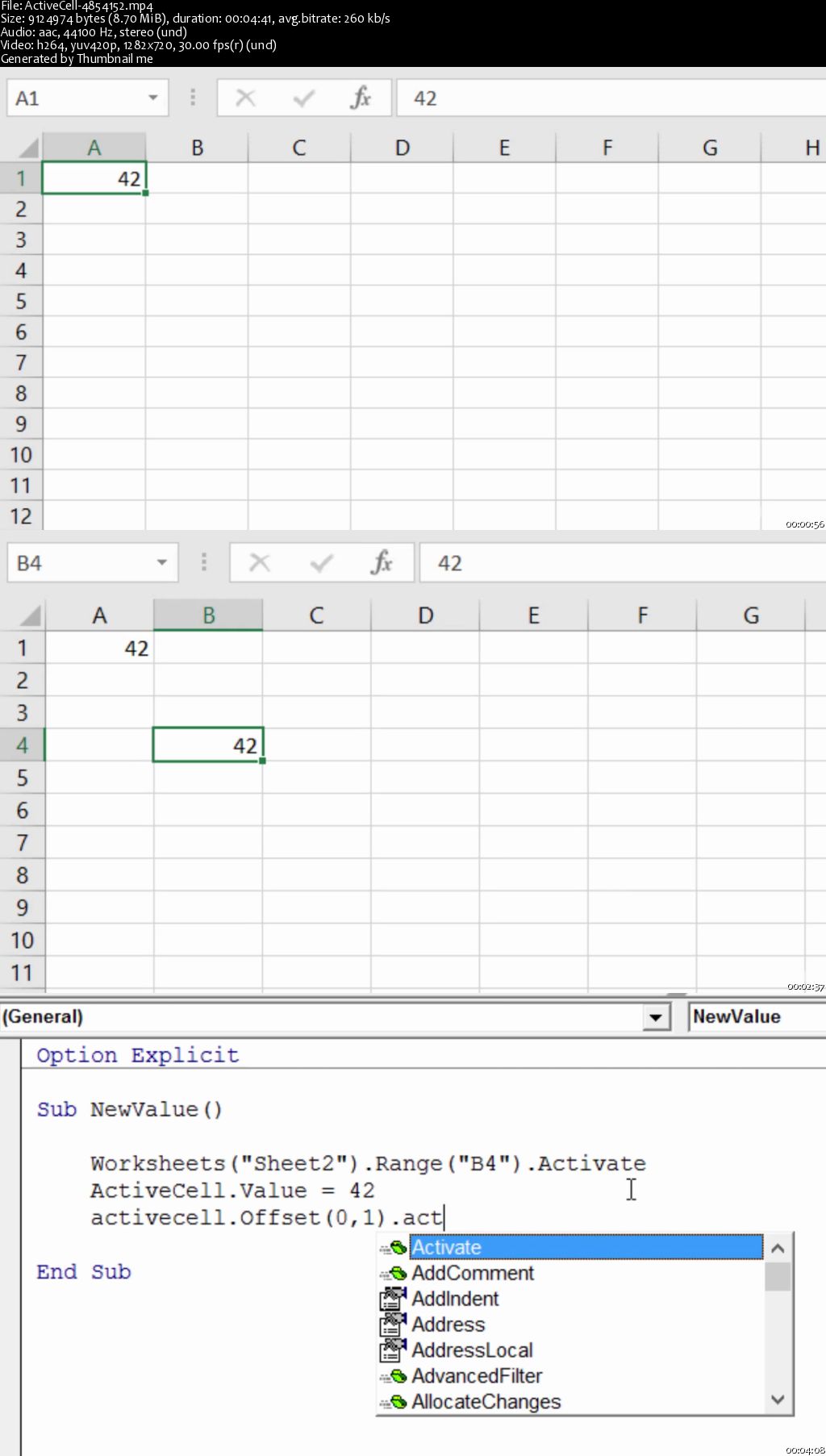The height and width of the screenshot is (1456, 826).
Task: Click the enter checkmark beside the A1 name box
Action: [303, 98]
